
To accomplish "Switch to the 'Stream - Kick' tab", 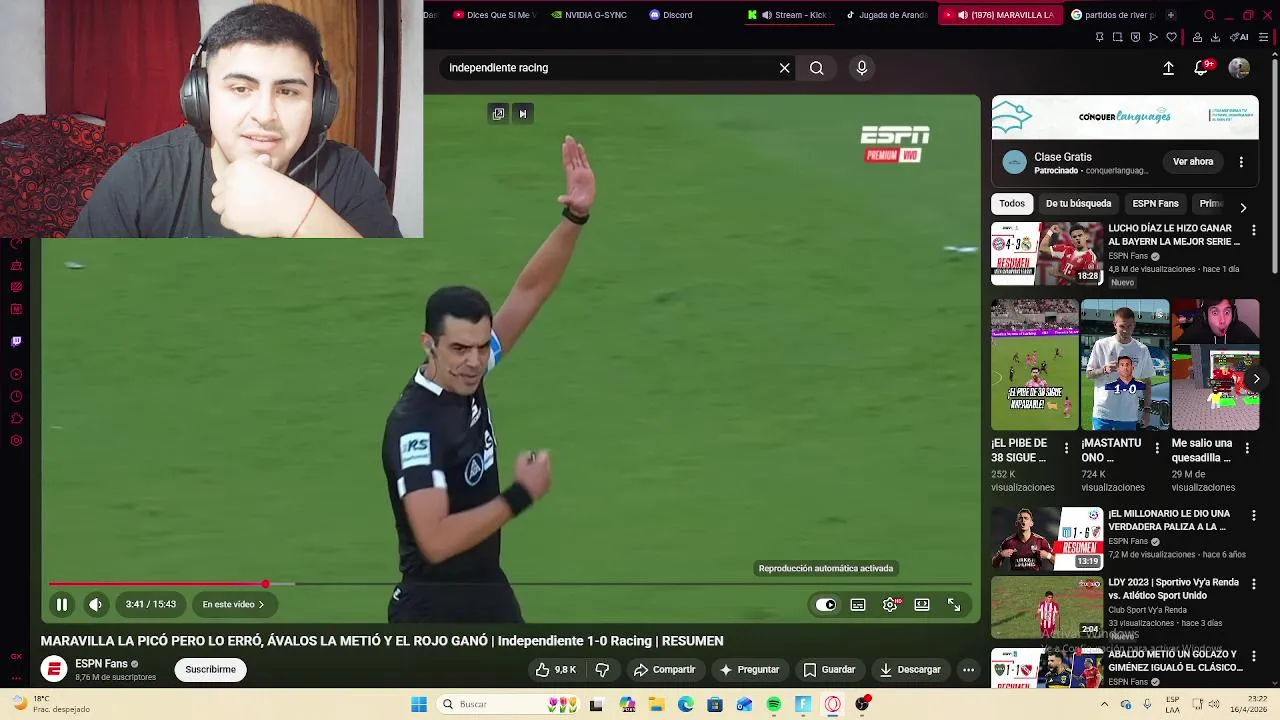I will pyautogui.click(x=788, y=15).
